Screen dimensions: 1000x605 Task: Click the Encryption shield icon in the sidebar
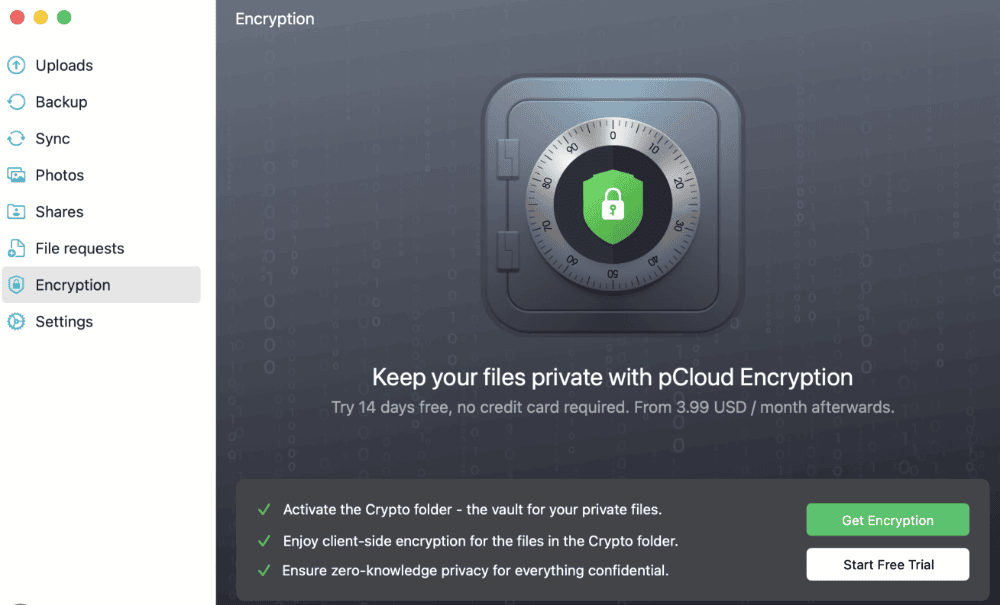(16, 285)
